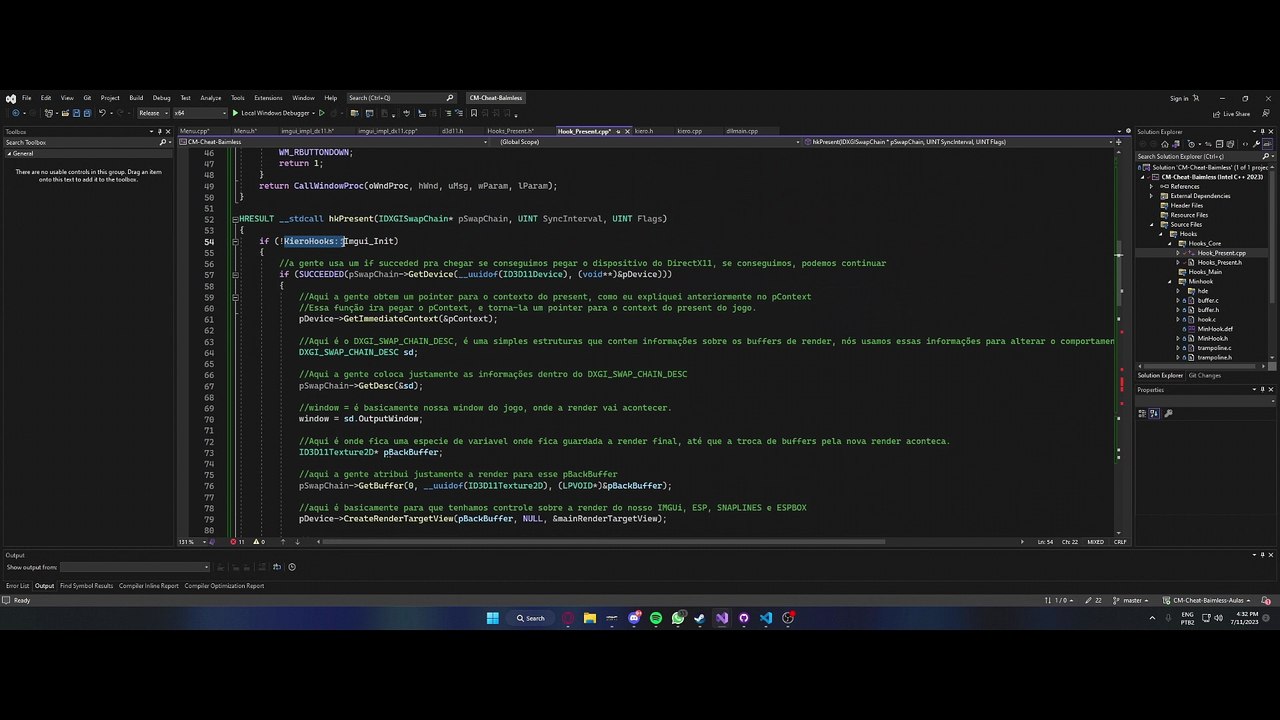Open the Release configuration dropdown

point(152,113)
